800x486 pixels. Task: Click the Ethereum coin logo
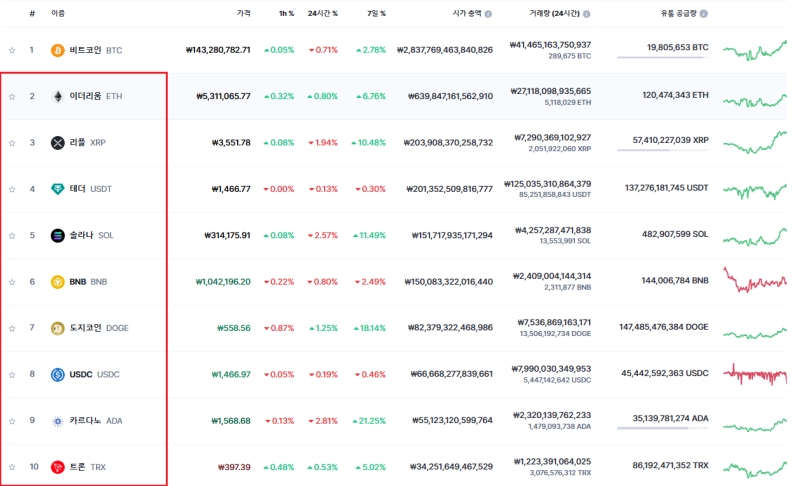tap(58, 96)
